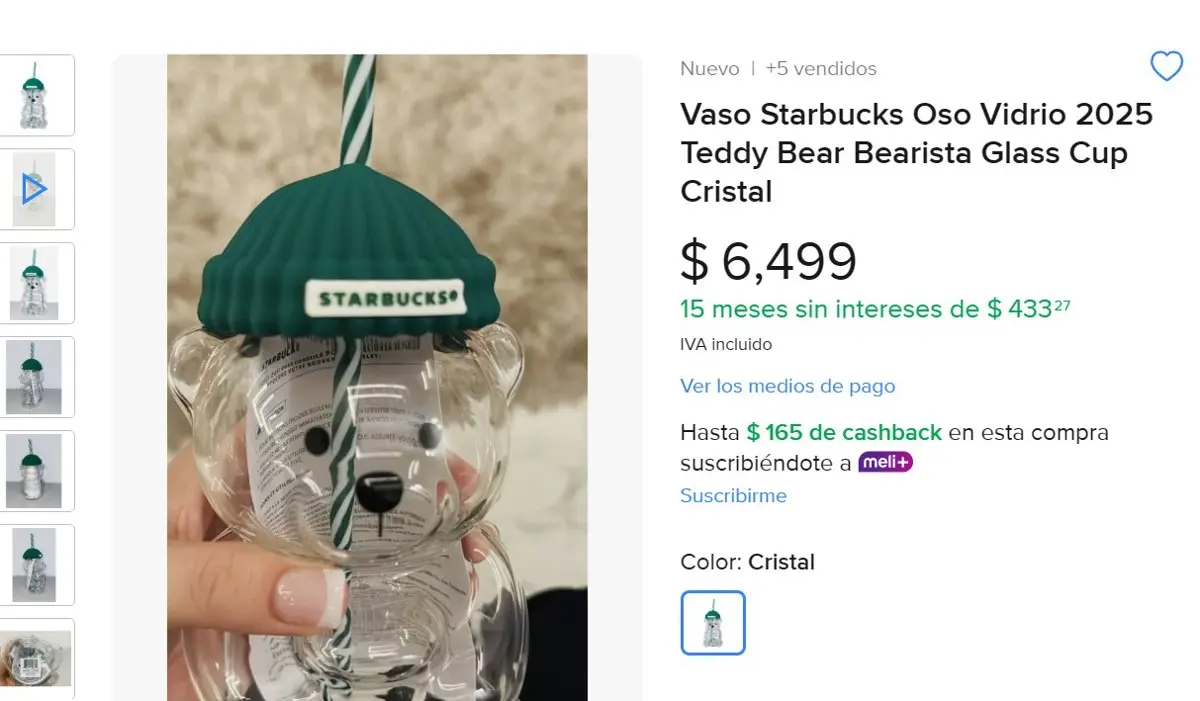Add the product to favorites with the heart icon

point(1166,66)
